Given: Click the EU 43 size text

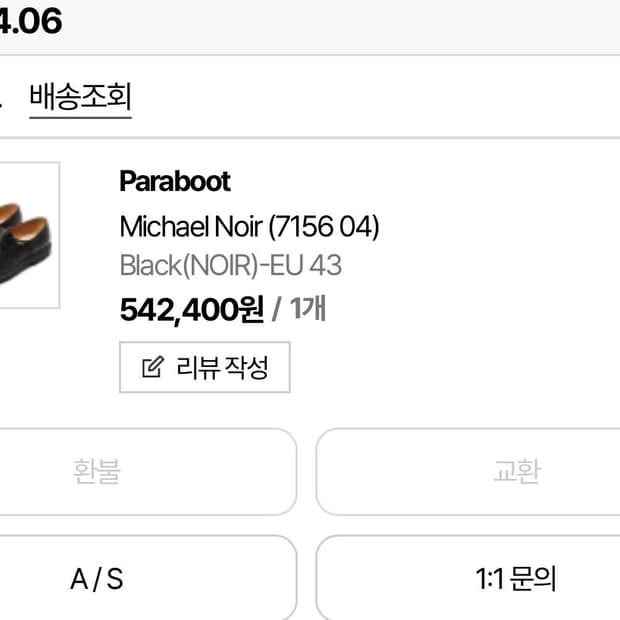Looking at the screenshot, I should pos(313,266).
